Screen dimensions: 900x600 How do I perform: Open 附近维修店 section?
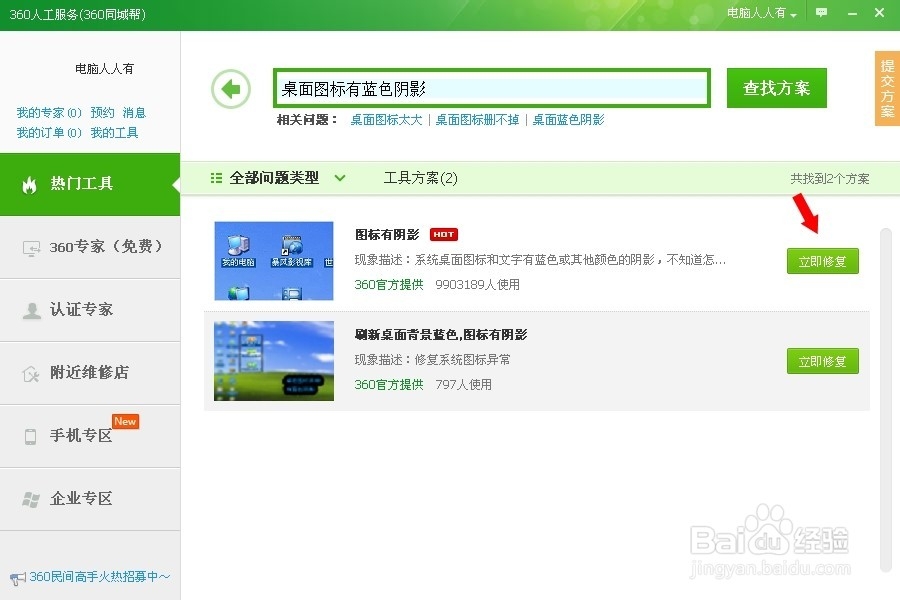pyautogui.click(x=90, y=373)
